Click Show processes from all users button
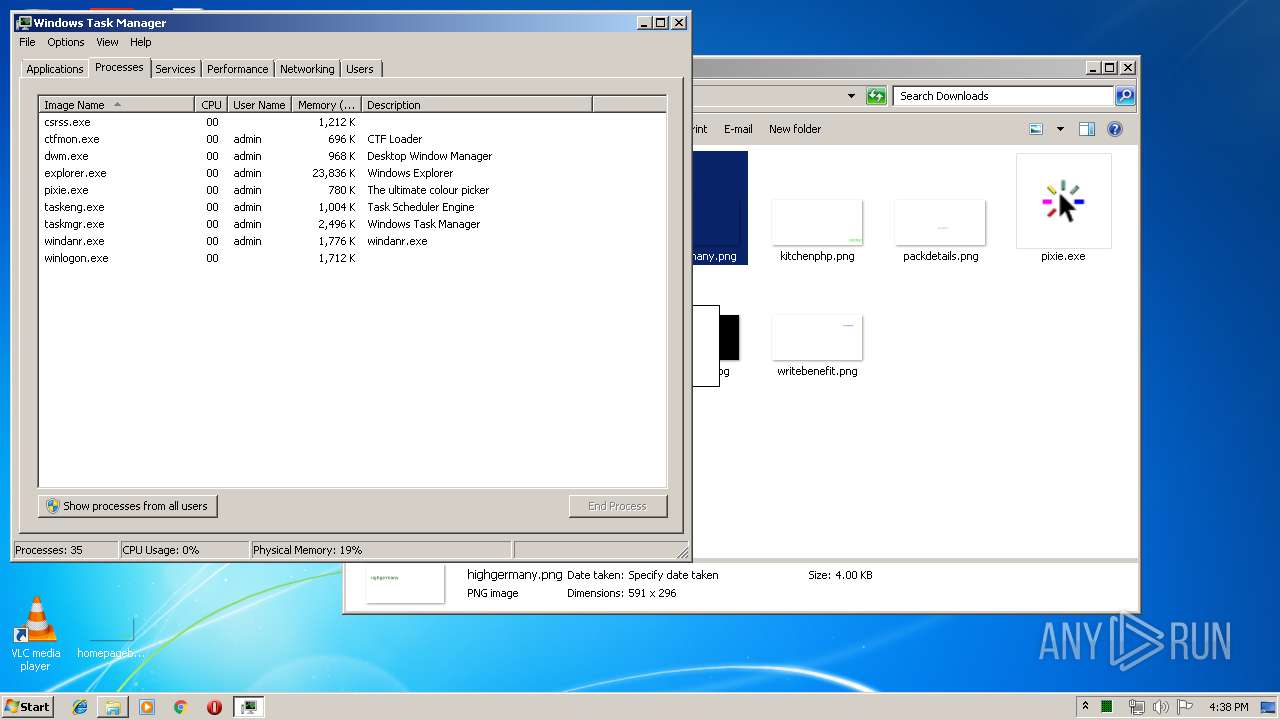The width and height of the screenshot is (1280, 720). [128, 506]
